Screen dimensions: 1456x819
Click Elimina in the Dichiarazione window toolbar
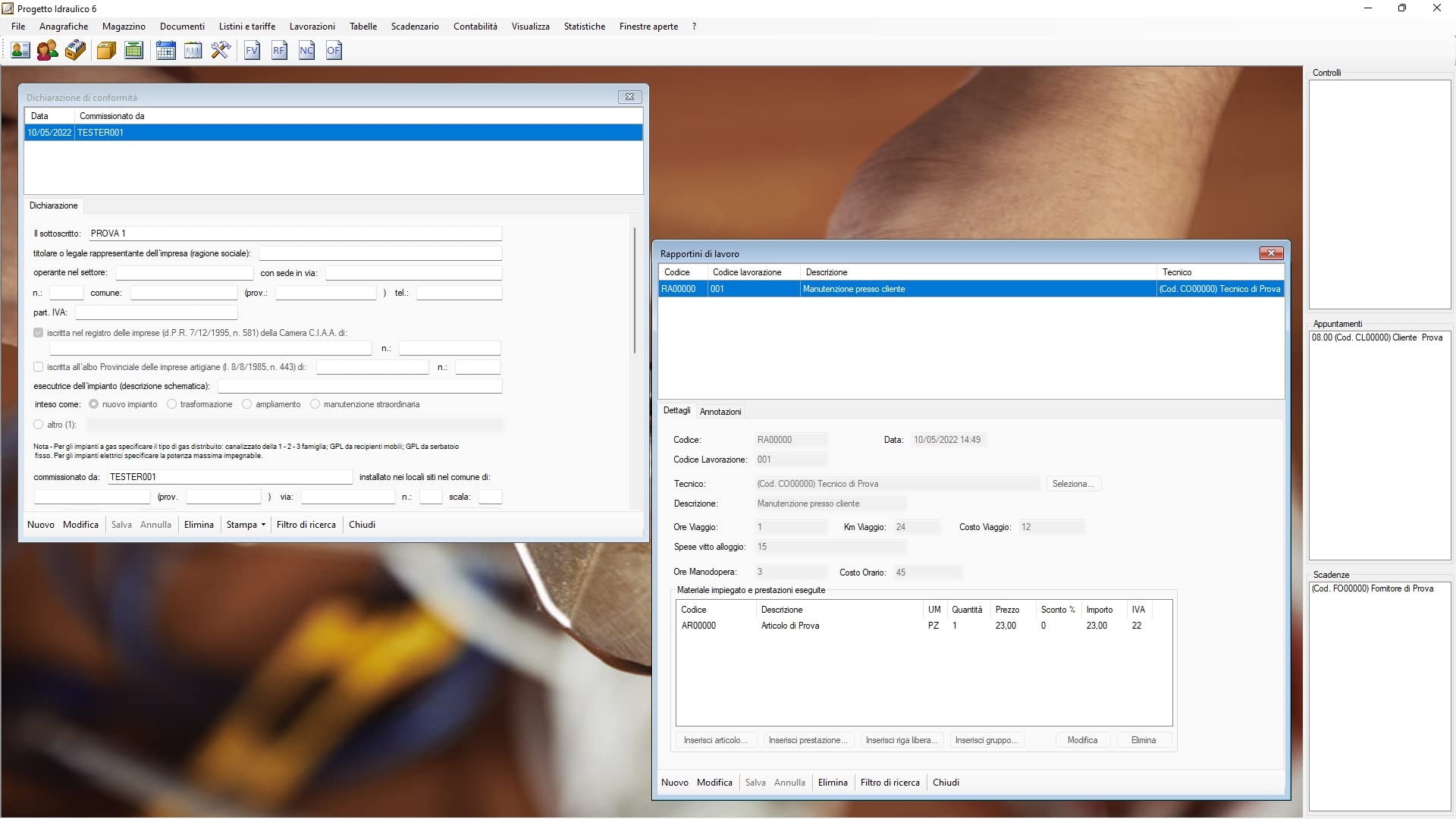pyautogui.click(x=199, y=525)
